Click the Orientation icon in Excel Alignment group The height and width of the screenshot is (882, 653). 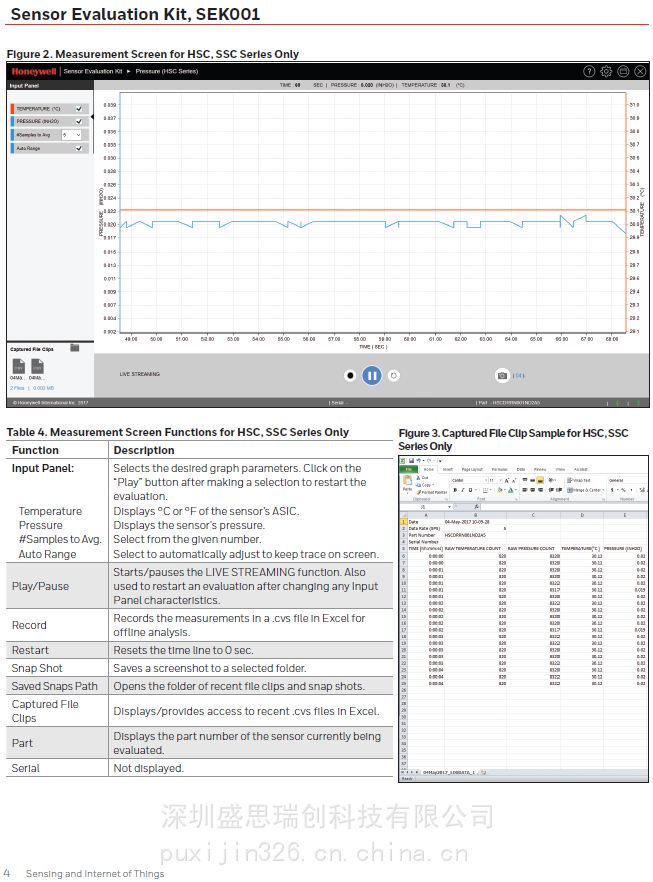552,480
